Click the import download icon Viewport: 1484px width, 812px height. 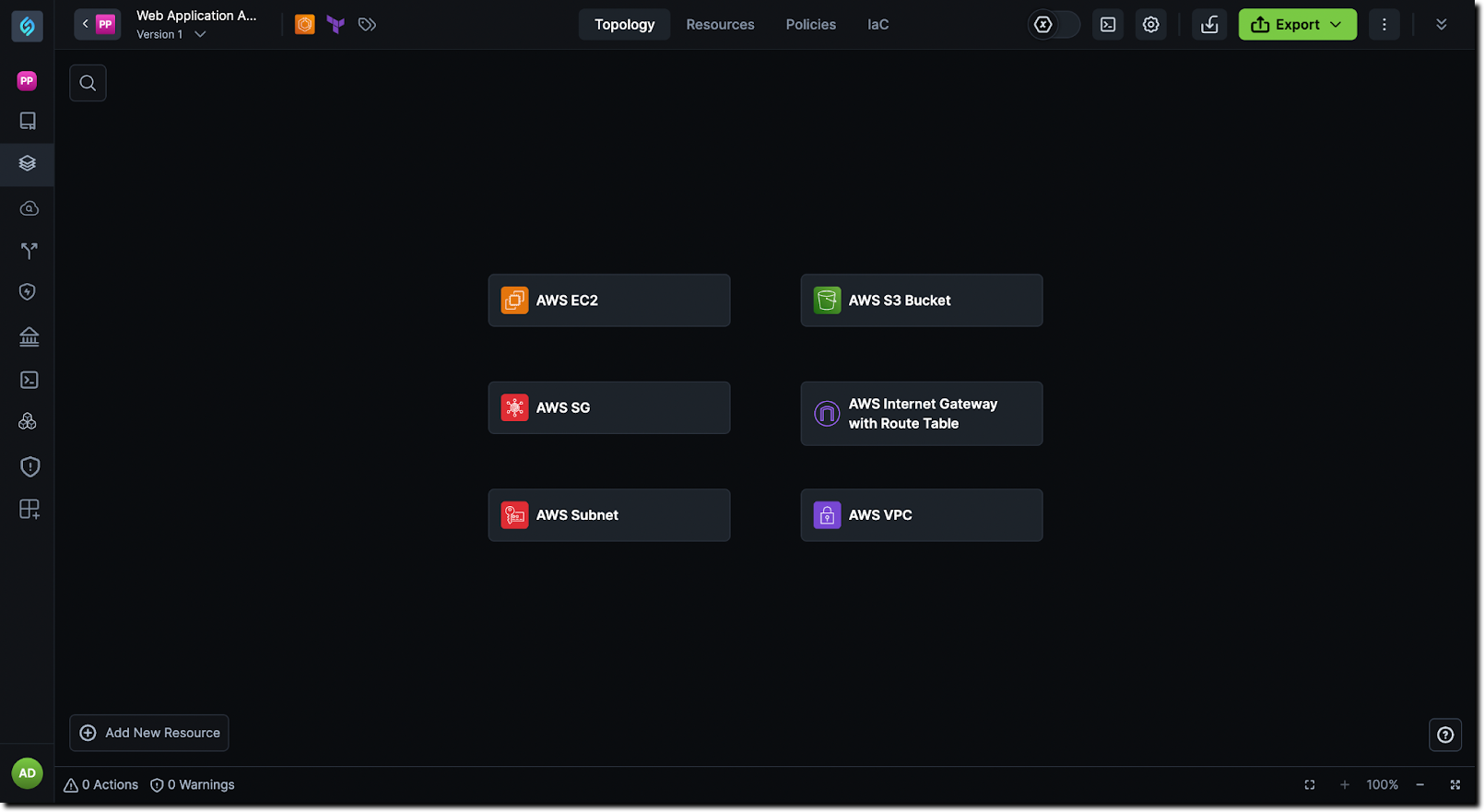point(1209,25)
